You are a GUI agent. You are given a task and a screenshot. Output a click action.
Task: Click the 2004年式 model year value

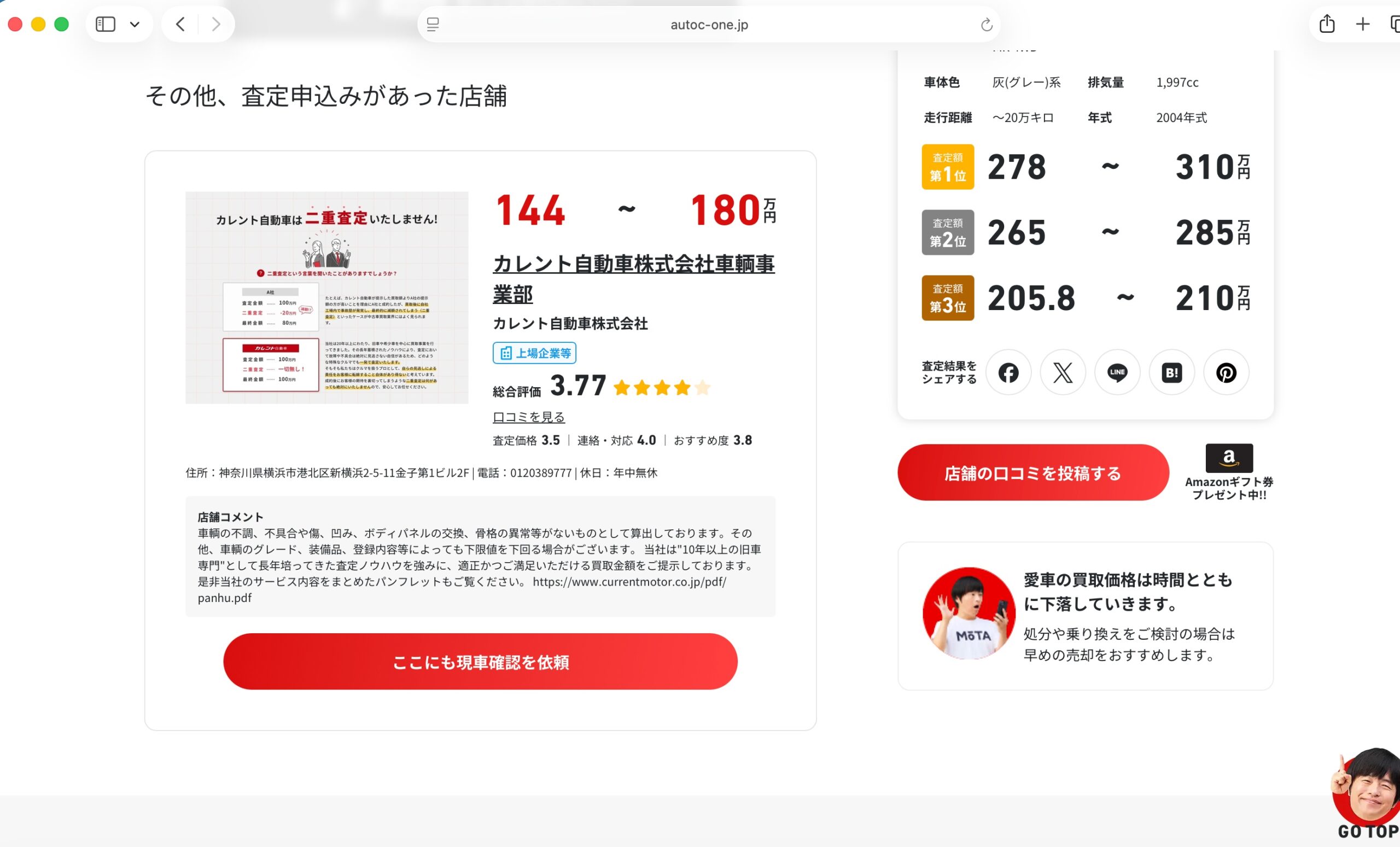1181,118
